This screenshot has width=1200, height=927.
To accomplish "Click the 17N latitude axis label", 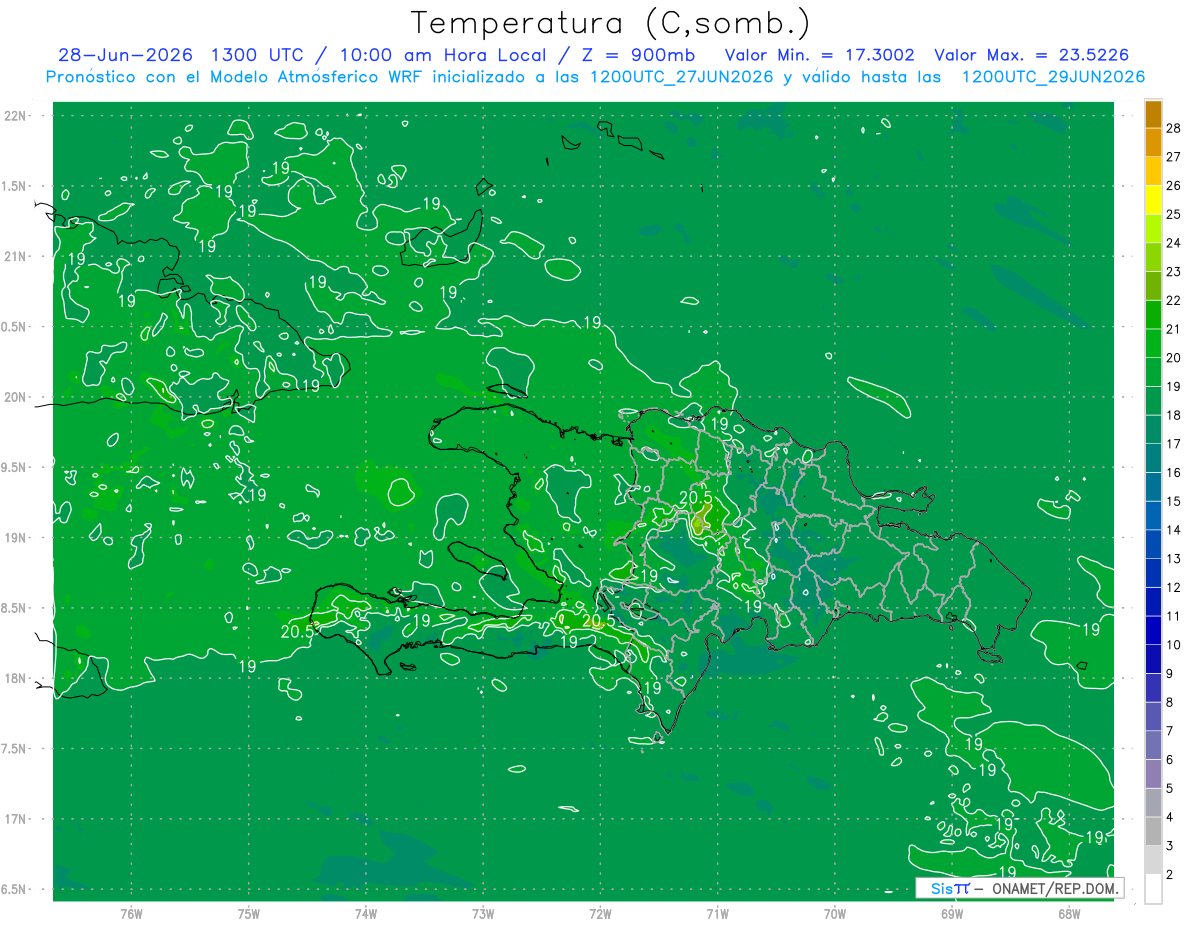I will tap(17, 819).
